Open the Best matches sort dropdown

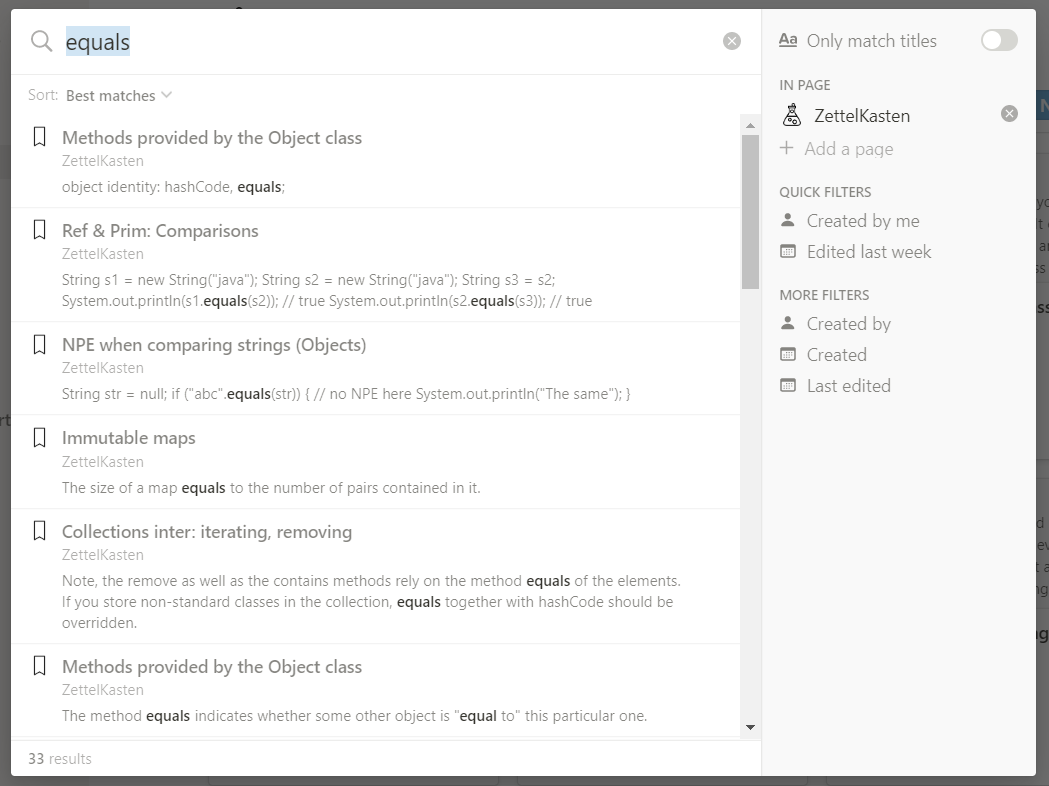coord(118,96)
